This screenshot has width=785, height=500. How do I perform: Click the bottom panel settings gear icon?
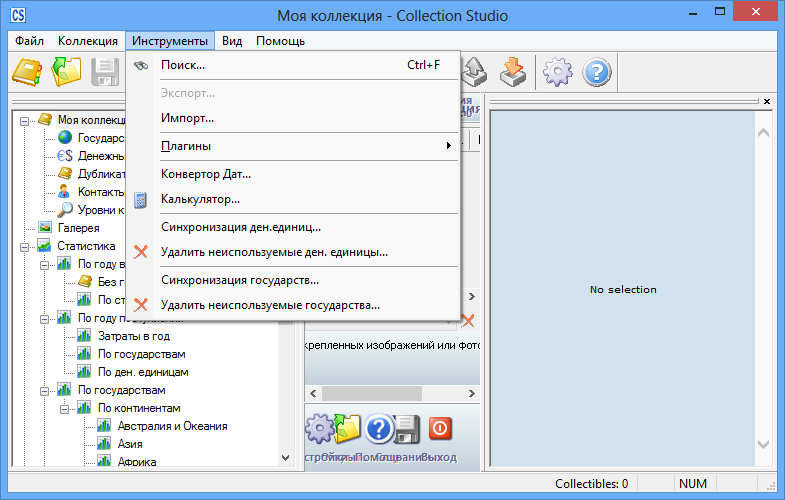(319, 429)
